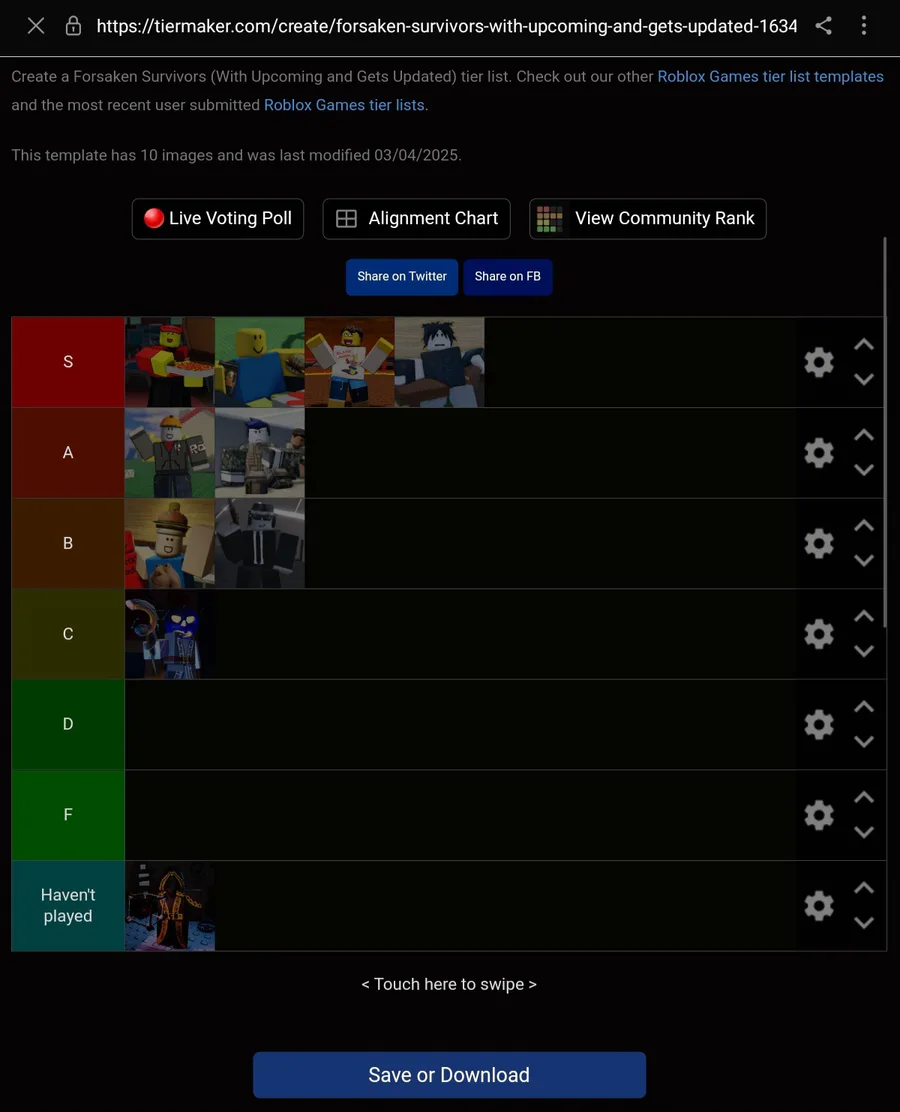Open the Roblox Games tier lists link
The width and height of the screenshot is (900, 1112).
pos(344,105)
